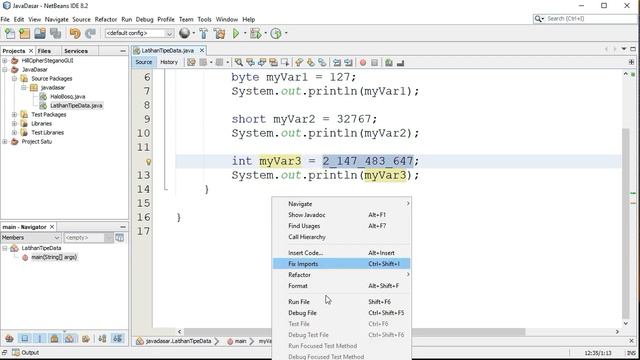Click javadasar.LatihanTipeData breadcrumb

[x=178, y=341]
